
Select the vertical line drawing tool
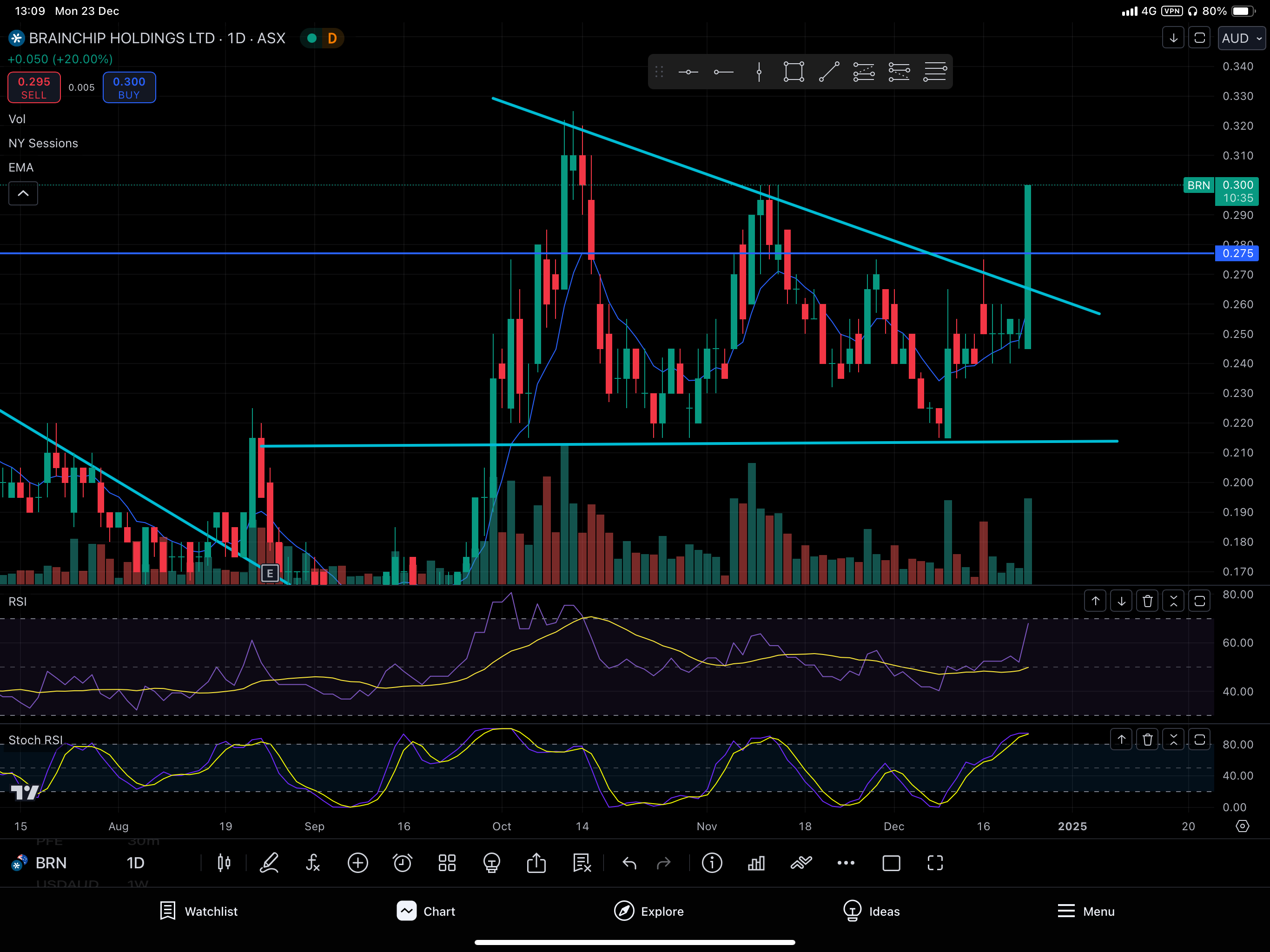759,72
